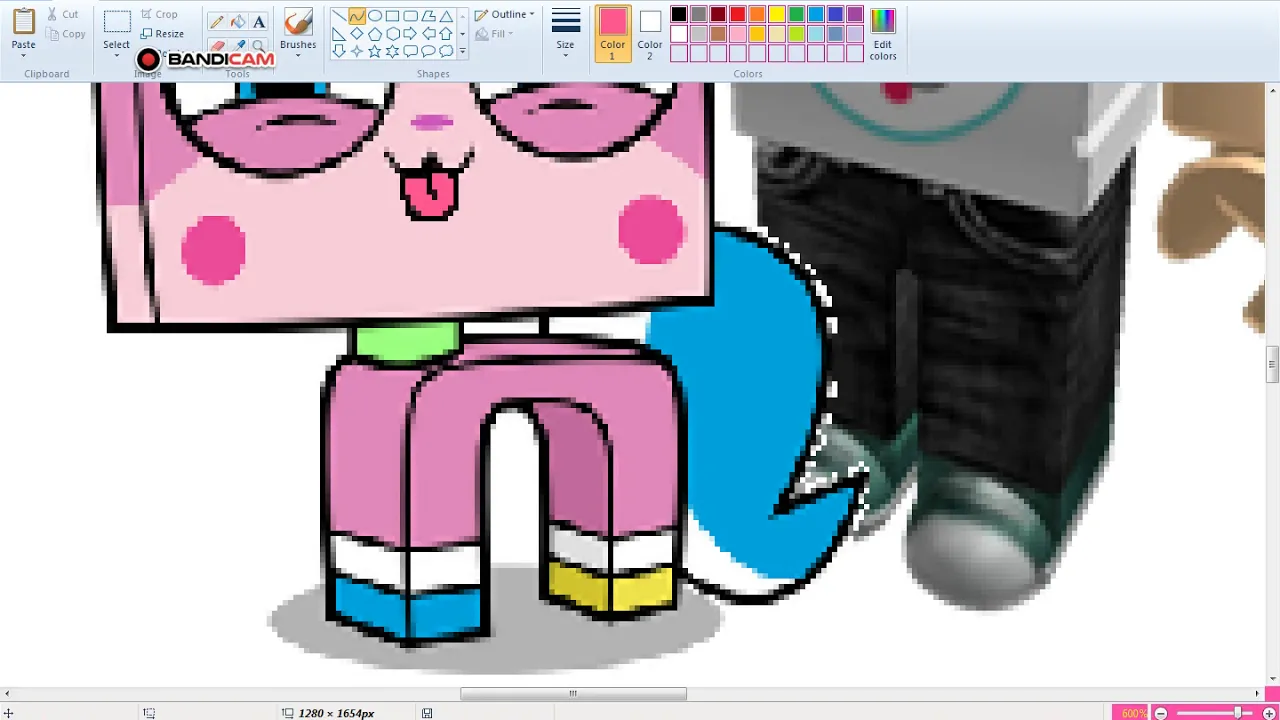The image size is (1280, 720).
Task: Choose the Curve shape
Action: coord(357,16)
